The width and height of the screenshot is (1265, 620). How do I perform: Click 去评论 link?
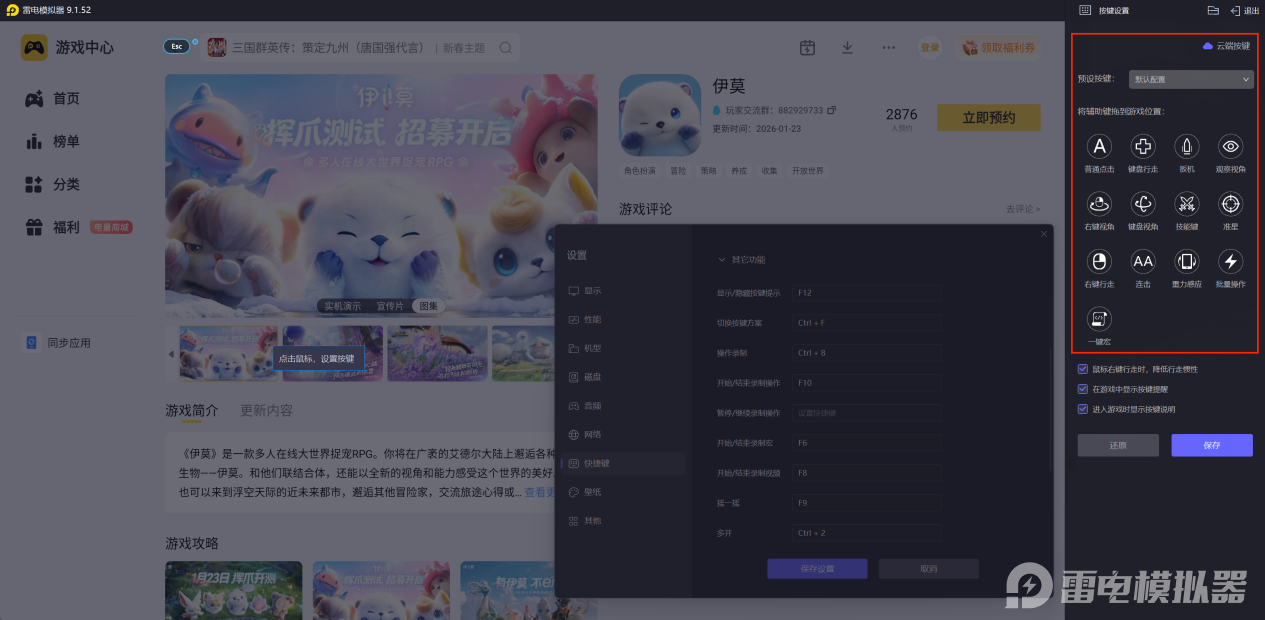[x=1022, y=209]
